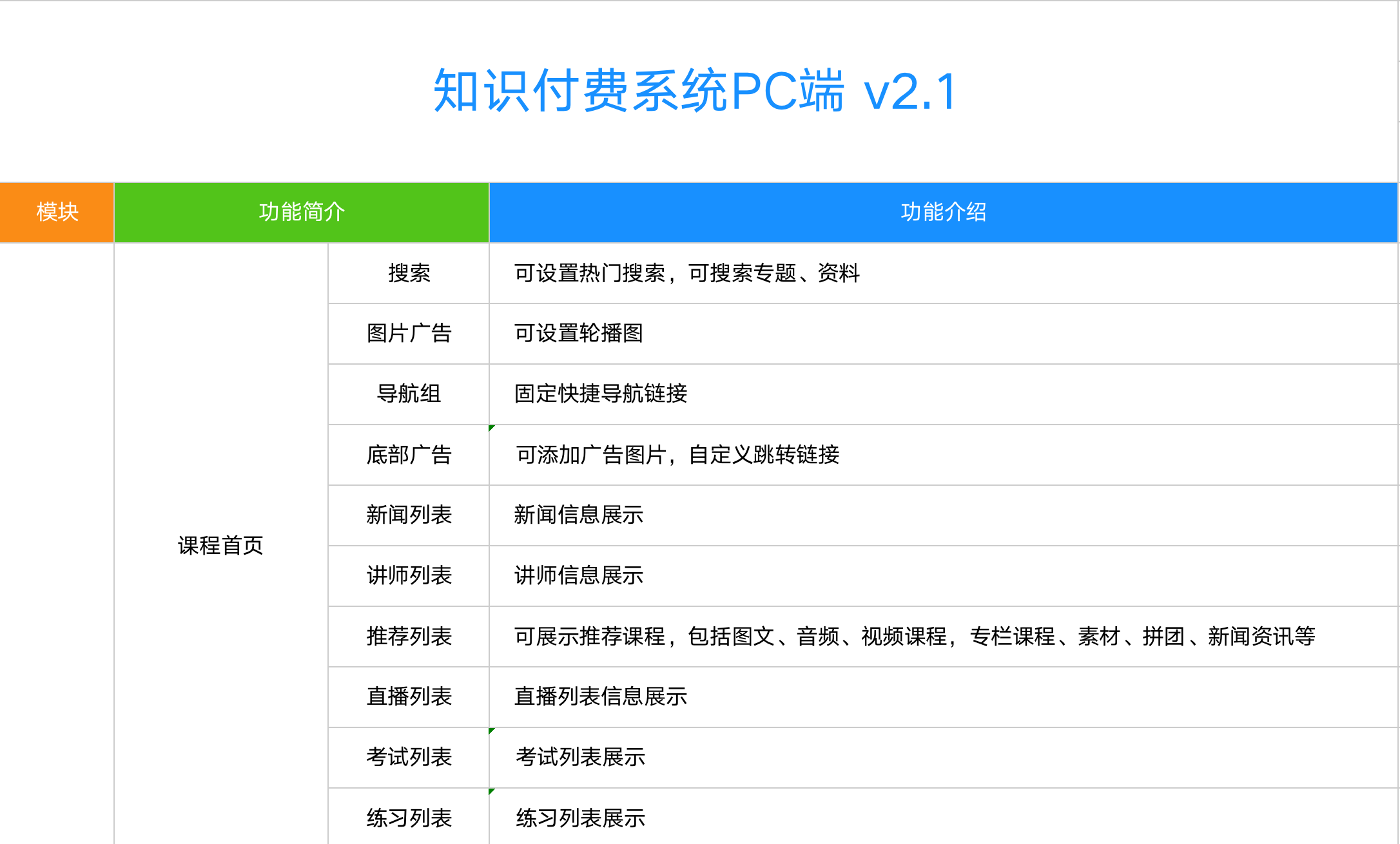Click the description 可设置热门搜索，可搜索专题、资料

pyautogui.click(x=686, y=273)
